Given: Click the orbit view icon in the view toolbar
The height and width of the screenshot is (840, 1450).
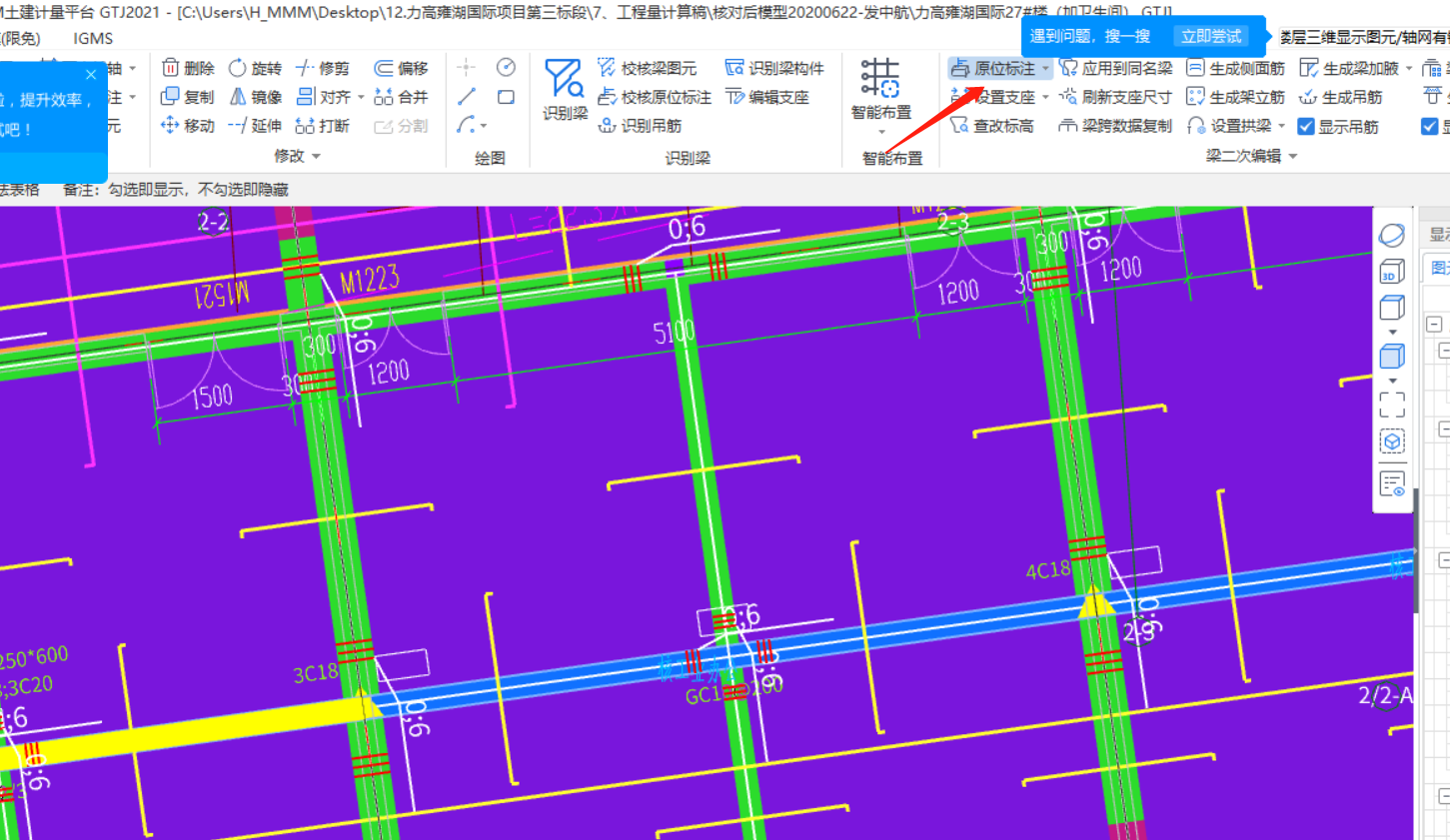Looking at the screenshot, I should (1392, 236).
